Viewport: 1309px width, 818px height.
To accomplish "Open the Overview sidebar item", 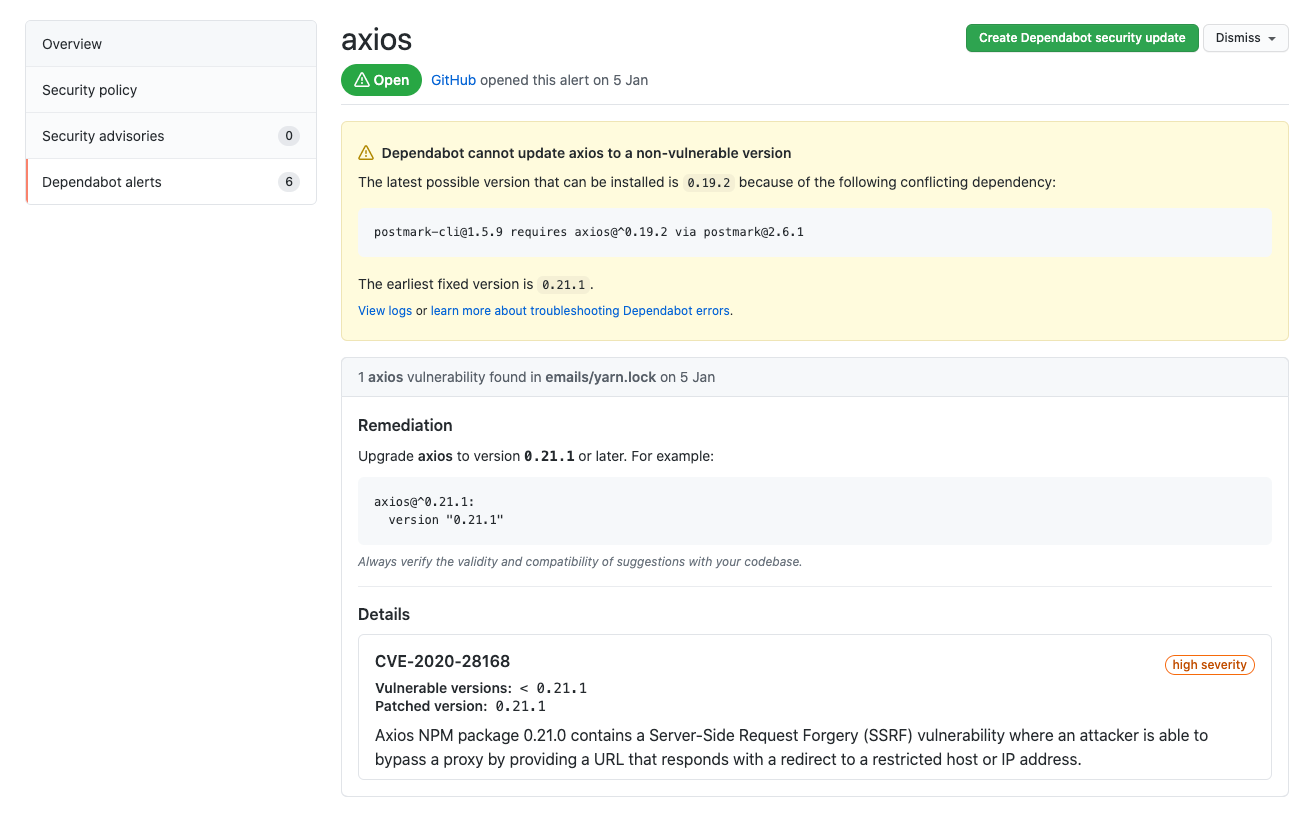I will click(171, 44).
